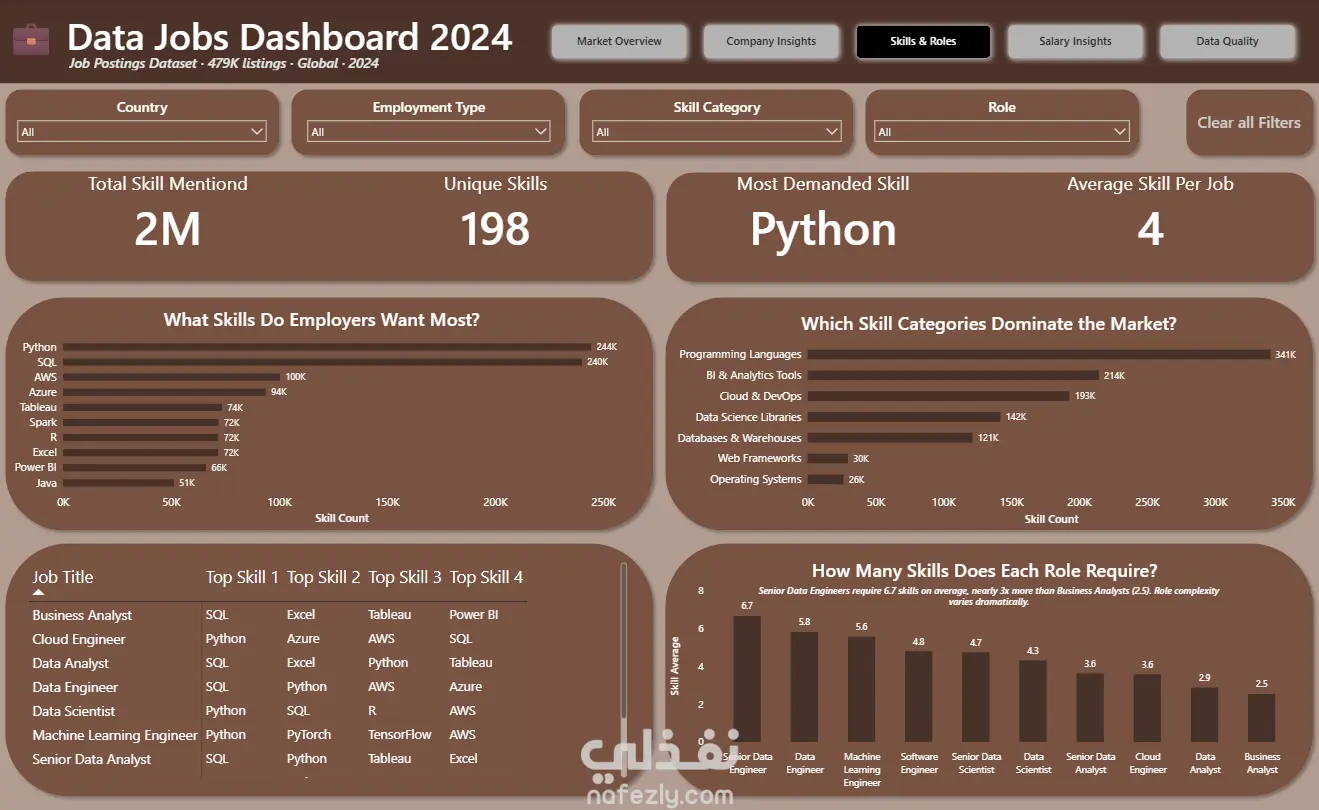The width and height of the screenshot is (1319, 810).
Task: Click the Cloud Engineer column in role chart
Action: click(1147, 708)
